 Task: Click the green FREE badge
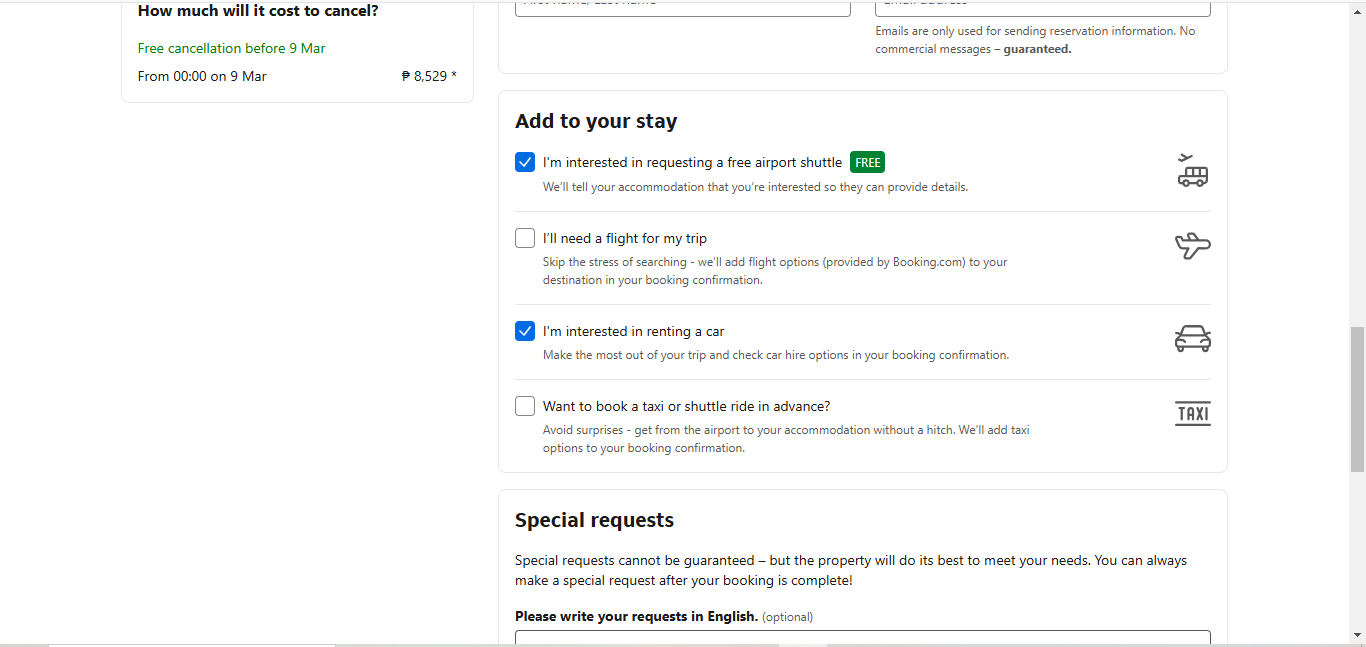point(867,162)
